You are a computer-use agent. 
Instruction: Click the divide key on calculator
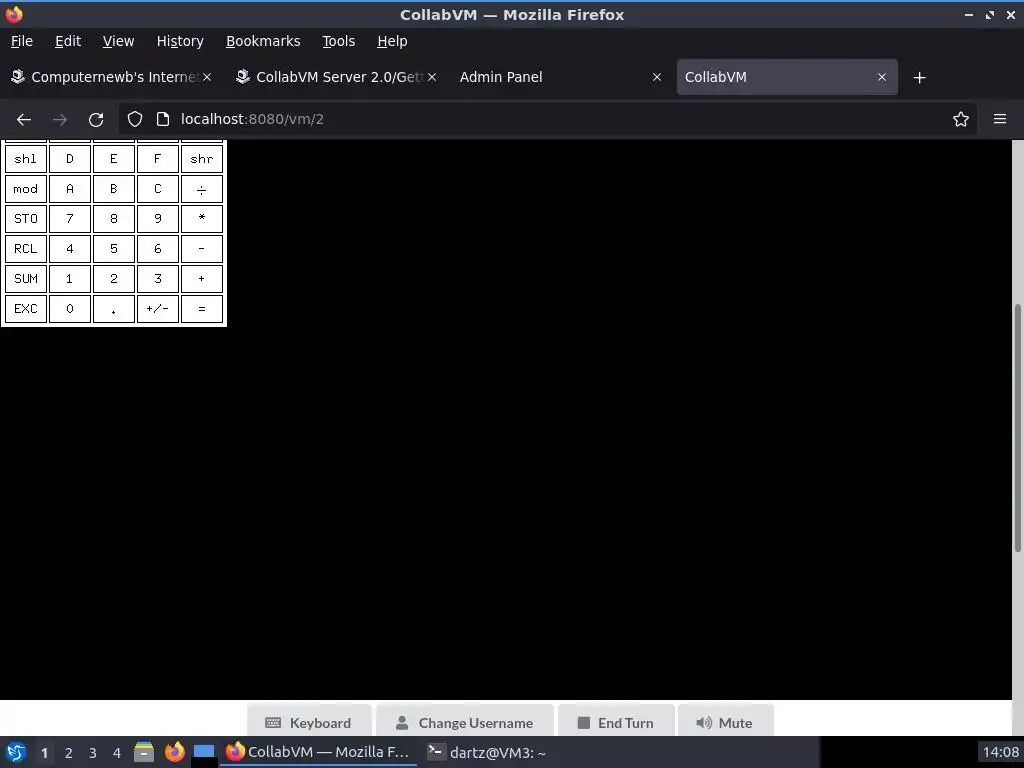[x=202, y=189]
